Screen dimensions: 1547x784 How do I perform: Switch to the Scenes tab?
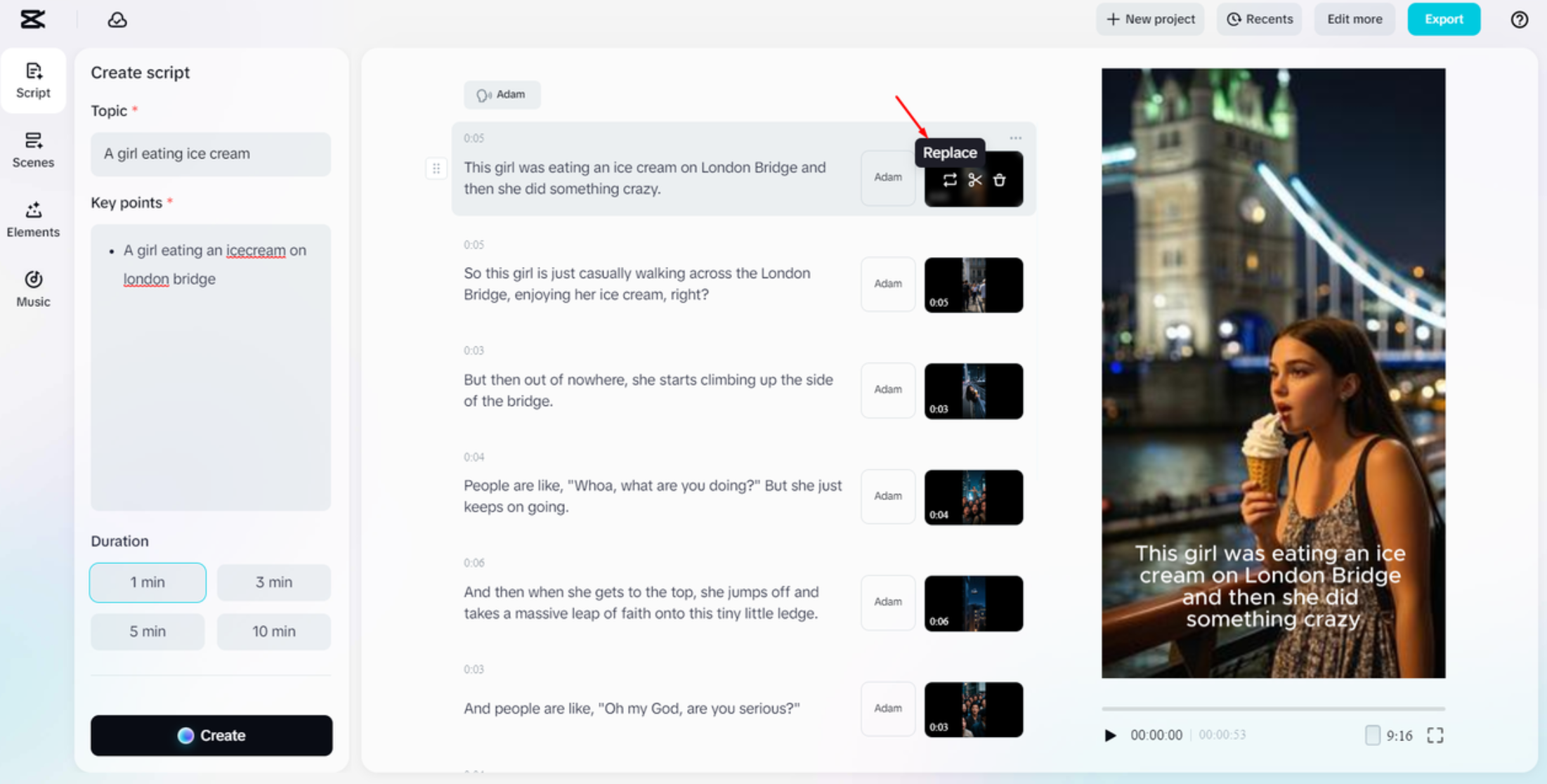click(33, 150)
